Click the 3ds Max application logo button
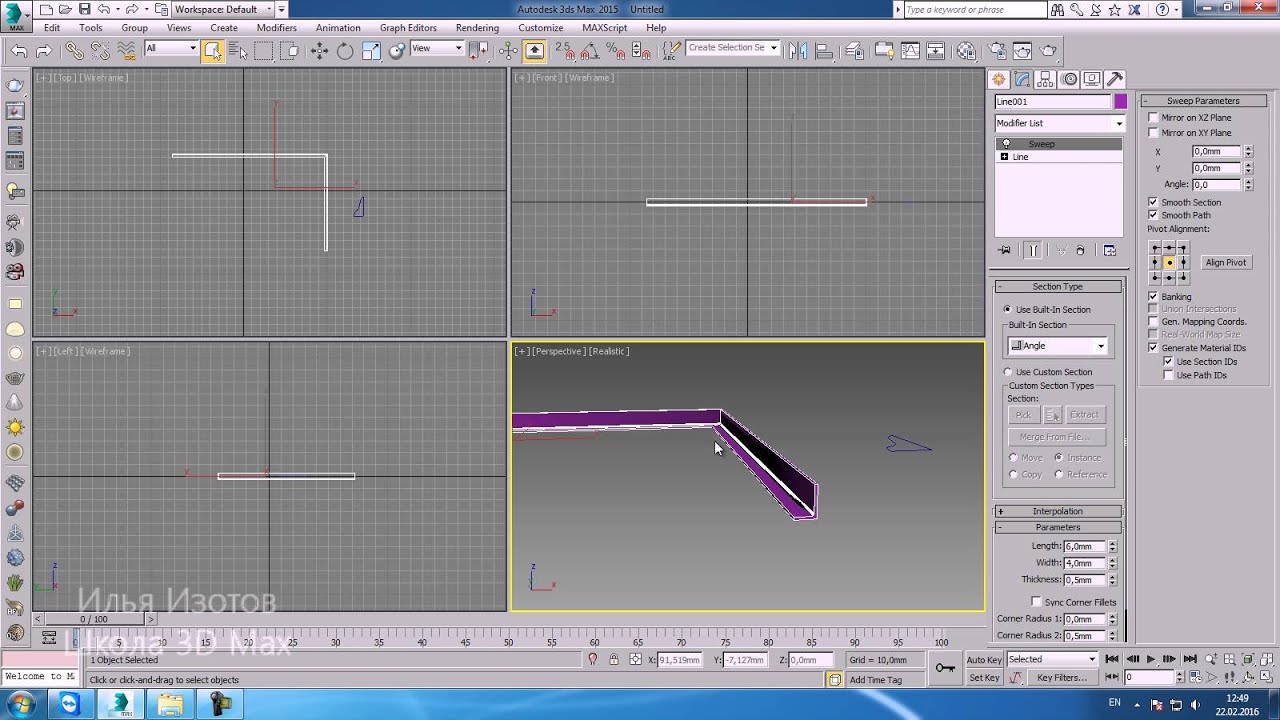The height and width of the screenshot is (720, 1280). (15, 16)
